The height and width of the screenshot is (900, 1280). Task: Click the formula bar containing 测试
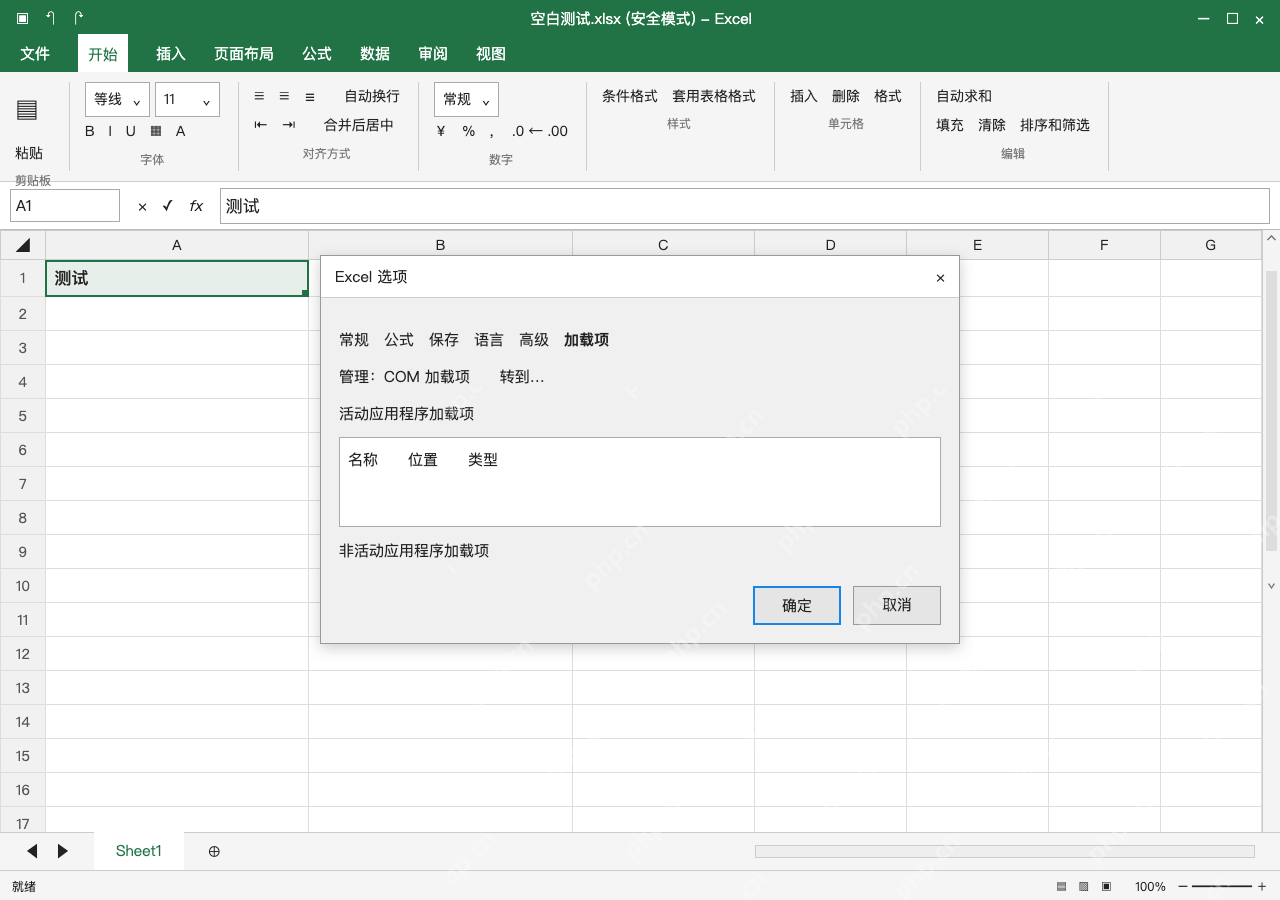click(x=745, y=206)
